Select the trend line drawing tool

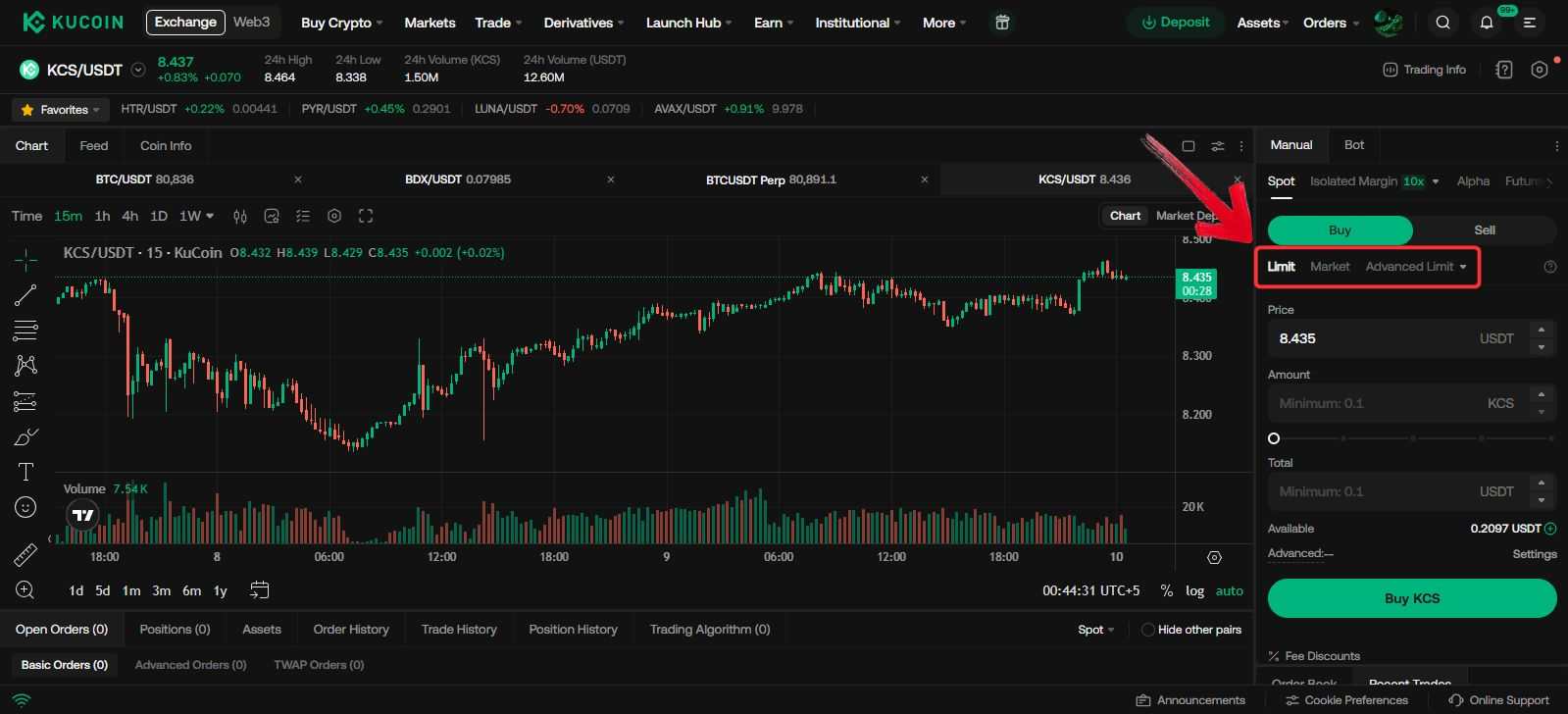pyautogui.click(x=25, y=294)
